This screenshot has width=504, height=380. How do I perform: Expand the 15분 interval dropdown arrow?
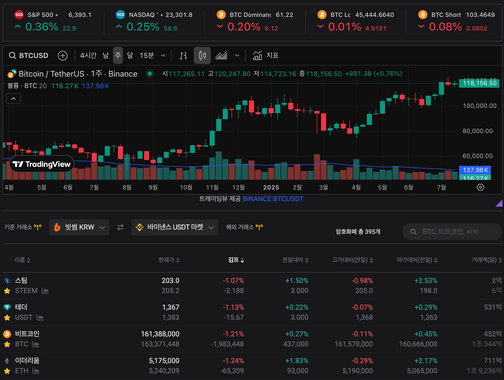[163, 56]
